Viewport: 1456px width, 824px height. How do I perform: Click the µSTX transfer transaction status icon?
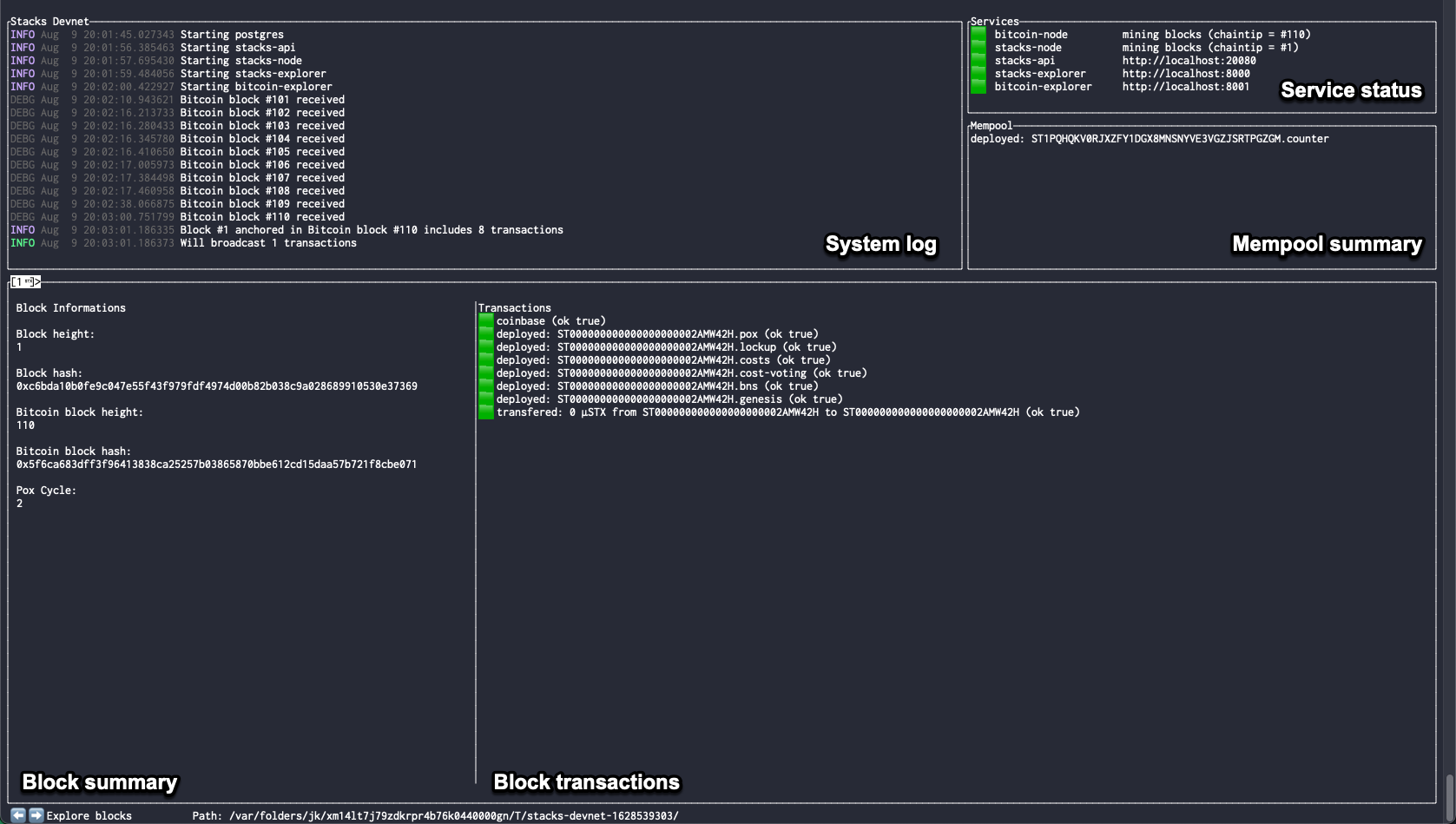tap(486, 412)
